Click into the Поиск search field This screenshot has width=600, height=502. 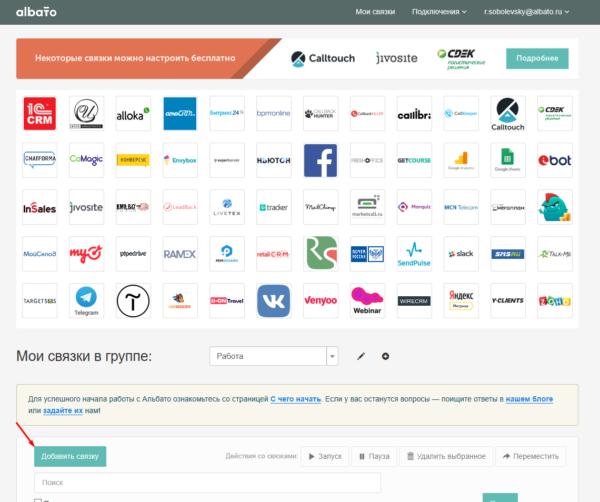pos(207,483)
